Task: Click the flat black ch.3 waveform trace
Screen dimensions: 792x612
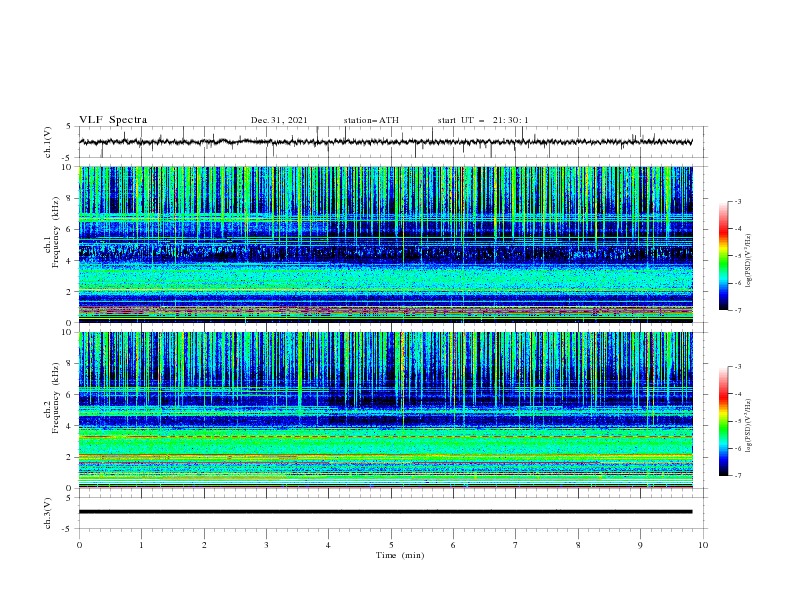Action: 385,512
